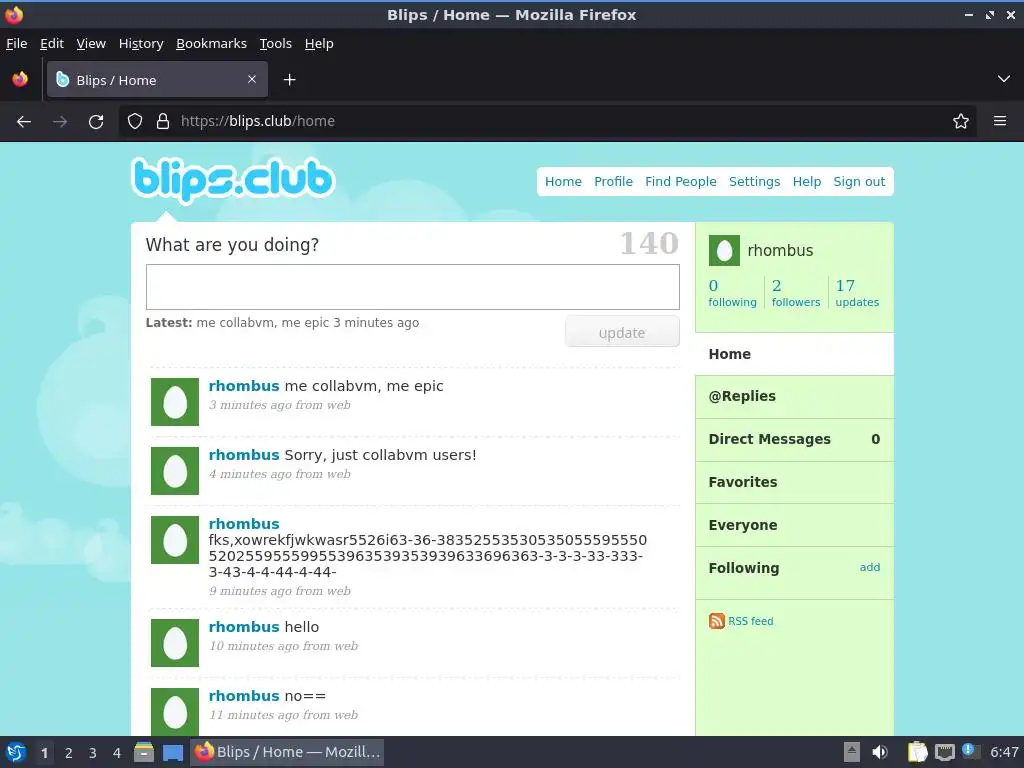The height and width of the screenshot is (768, 1024).
Task: Click the update button
Action: click(622, 332)
